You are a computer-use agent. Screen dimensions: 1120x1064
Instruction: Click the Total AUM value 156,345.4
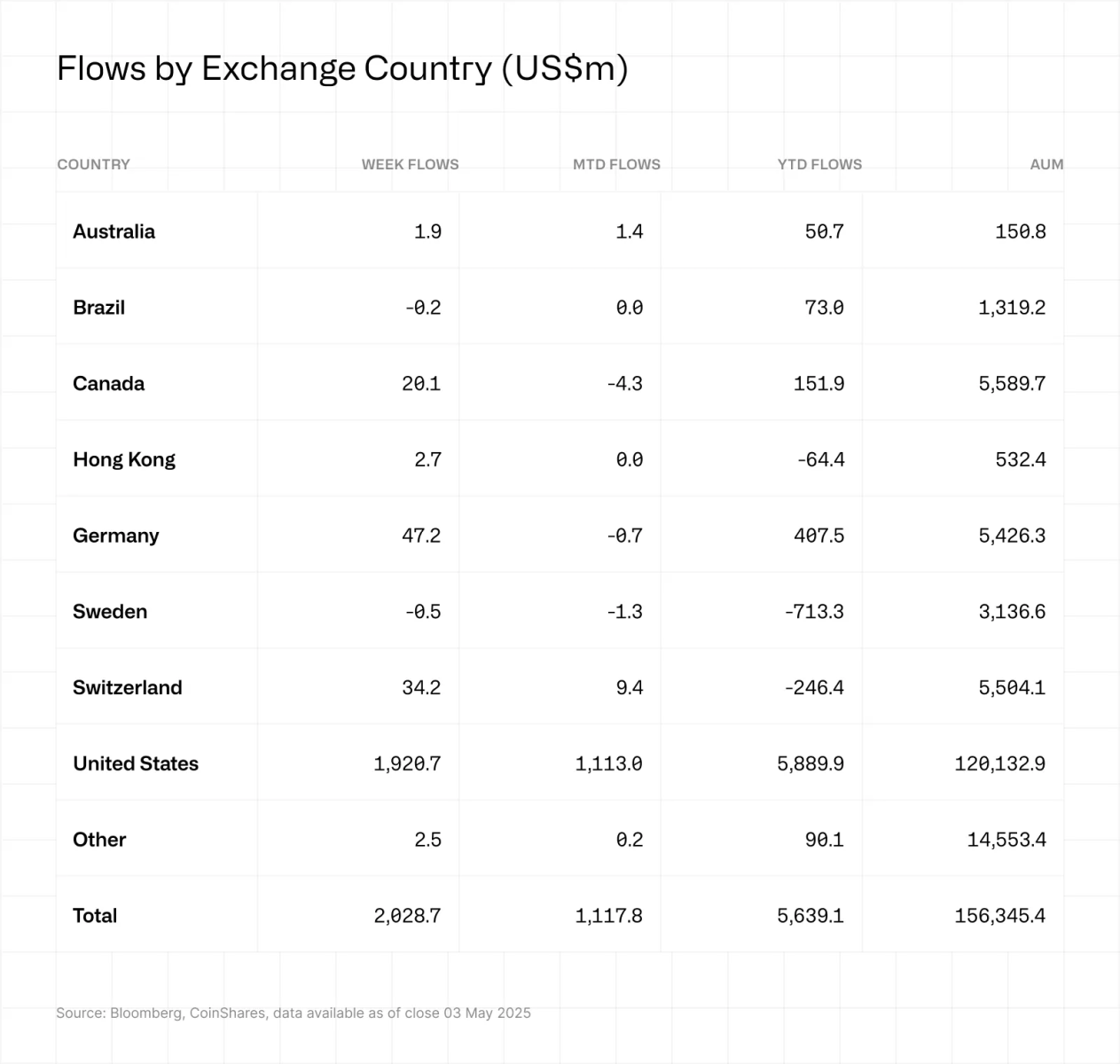pyautogui.click(x=999, y=916)
